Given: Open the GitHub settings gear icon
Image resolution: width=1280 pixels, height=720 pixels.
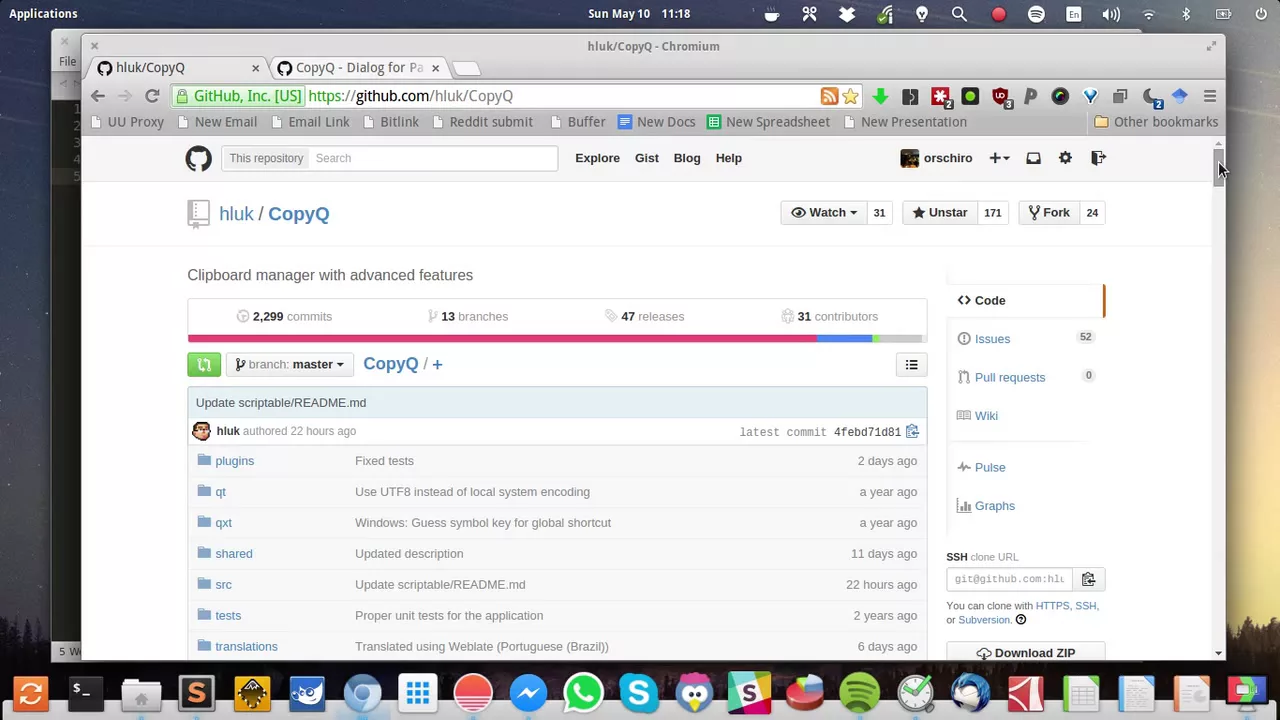Looking at the screenshot, I should pos(1065,158).
